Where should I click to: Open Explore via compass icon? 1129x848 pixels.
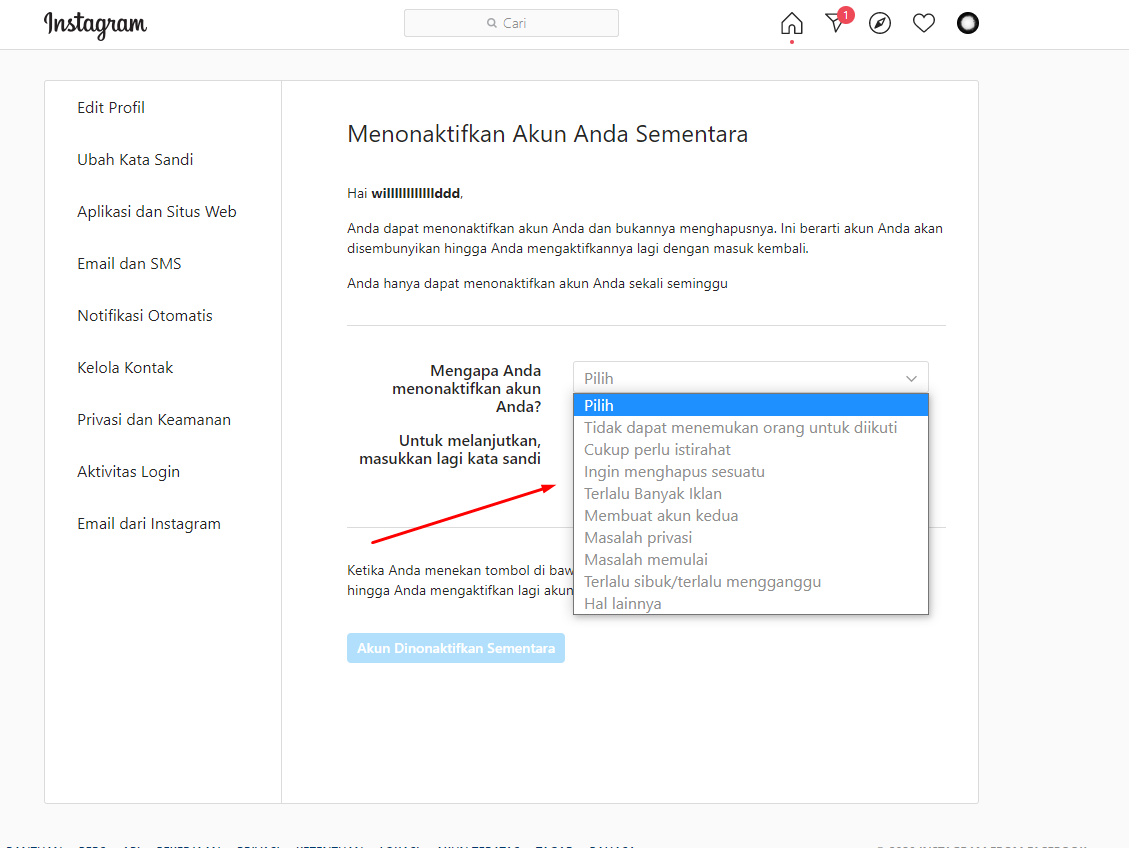coord(879,22)
